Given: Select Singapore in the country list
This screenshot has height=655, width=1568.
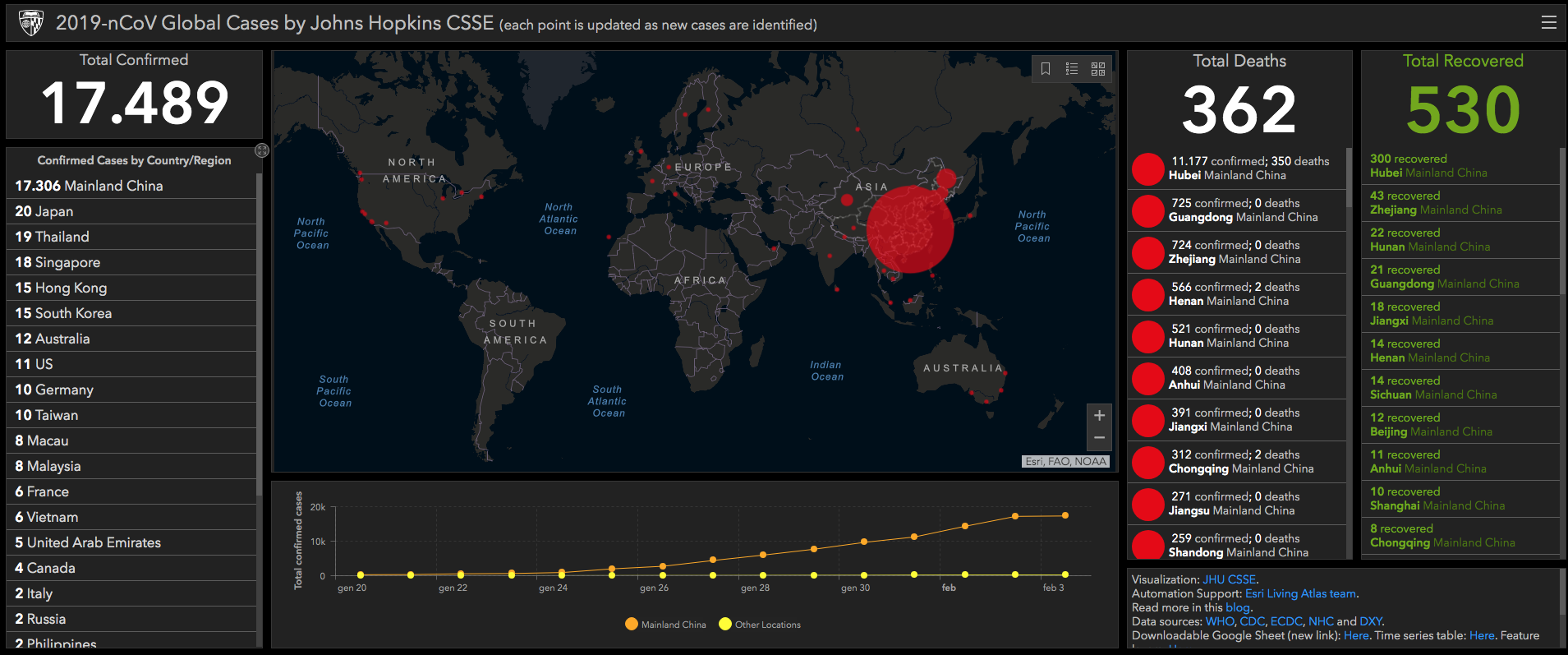Looking at the screenshot, I should (131, 262).
